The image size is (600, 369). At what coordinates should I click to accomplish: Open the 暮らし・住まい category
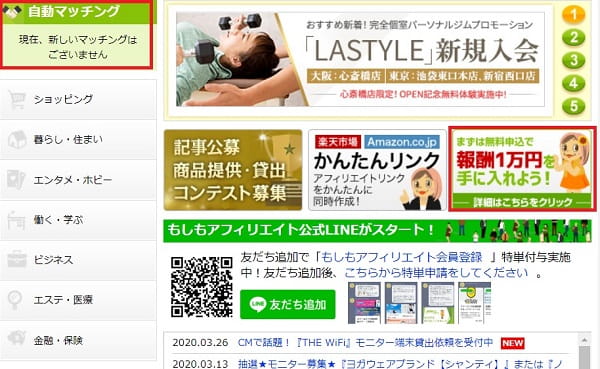coord(78,140)
